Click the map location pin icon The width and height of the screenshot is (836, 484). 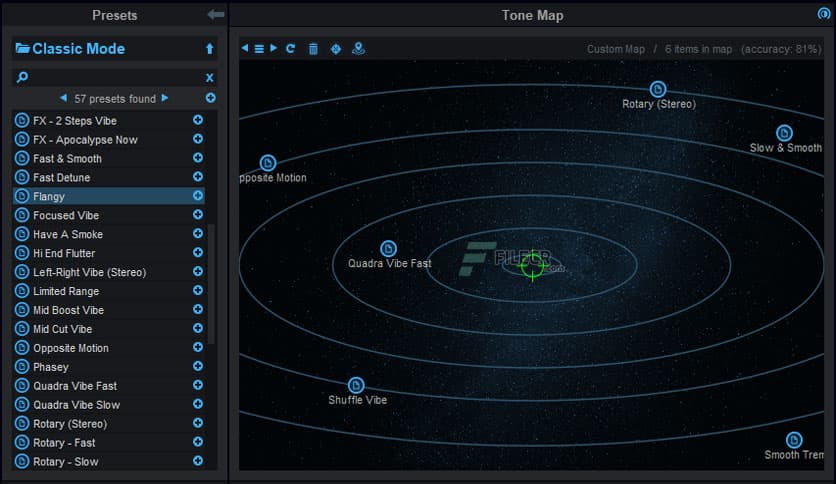pyautogui.click(x=359, y=49)
